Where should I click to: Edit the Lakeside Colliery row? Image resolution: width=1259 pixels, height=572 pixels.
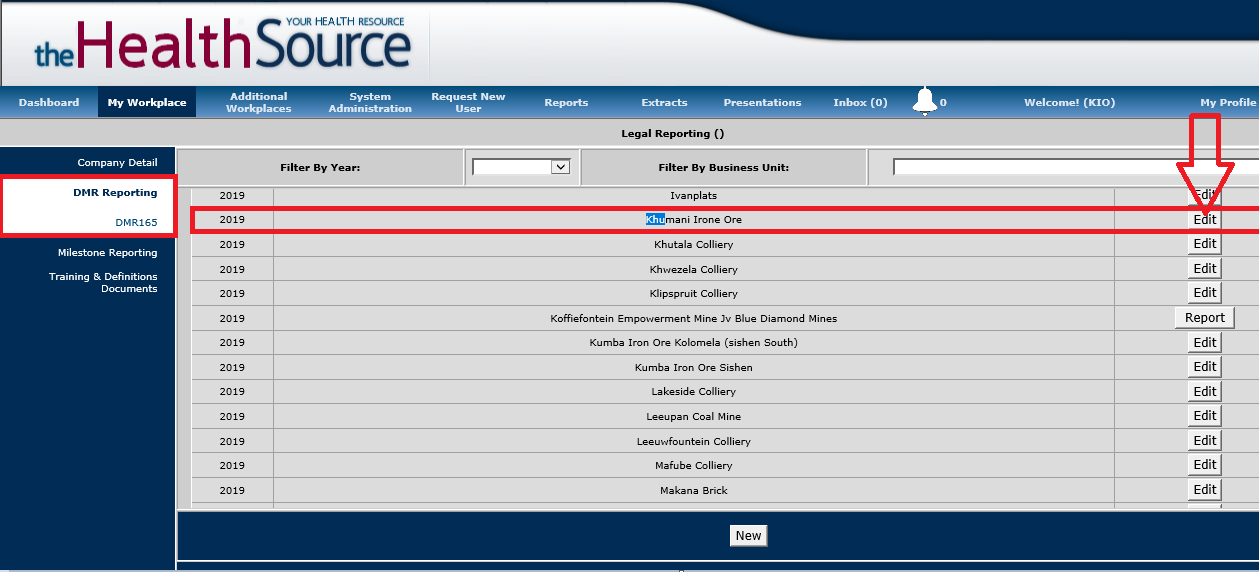1205,391
